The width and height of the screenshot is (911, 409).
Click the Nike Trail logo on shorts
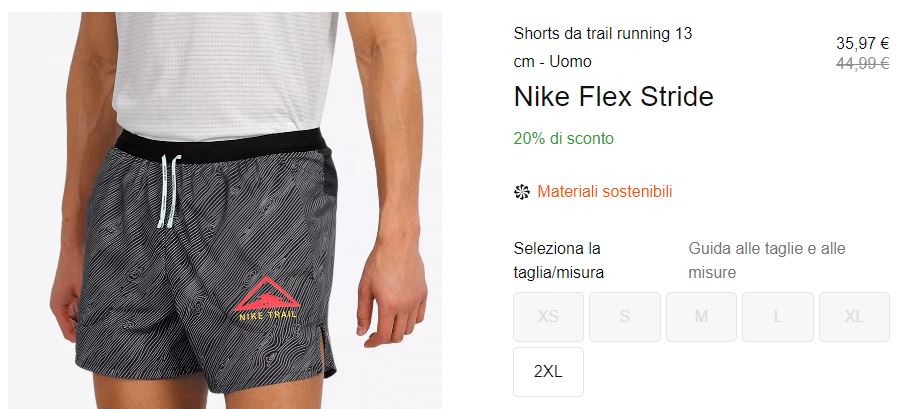point(267,298)
